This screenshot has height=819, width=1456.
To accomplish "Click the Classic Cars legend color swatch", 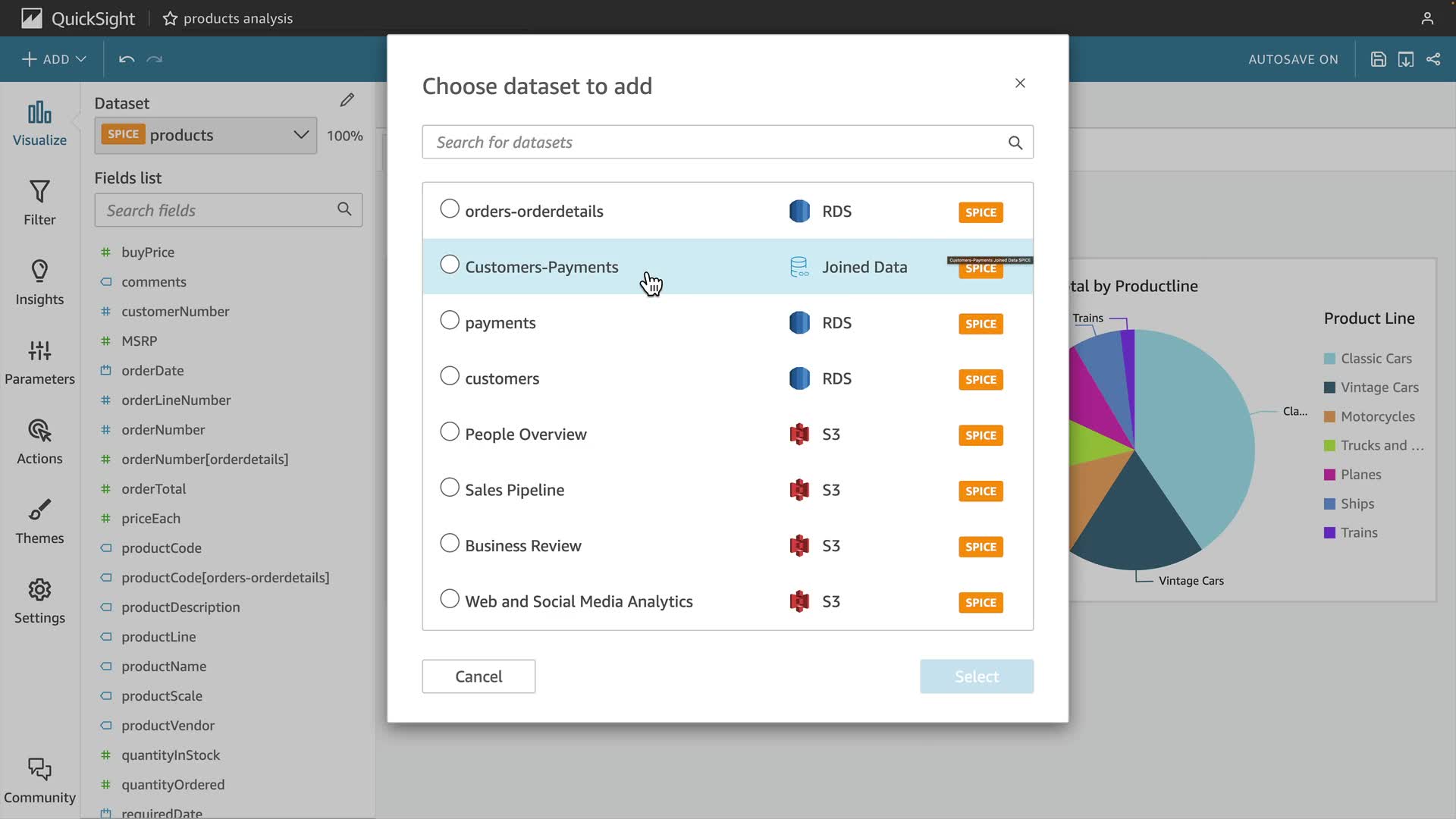I will [1329, 359].
